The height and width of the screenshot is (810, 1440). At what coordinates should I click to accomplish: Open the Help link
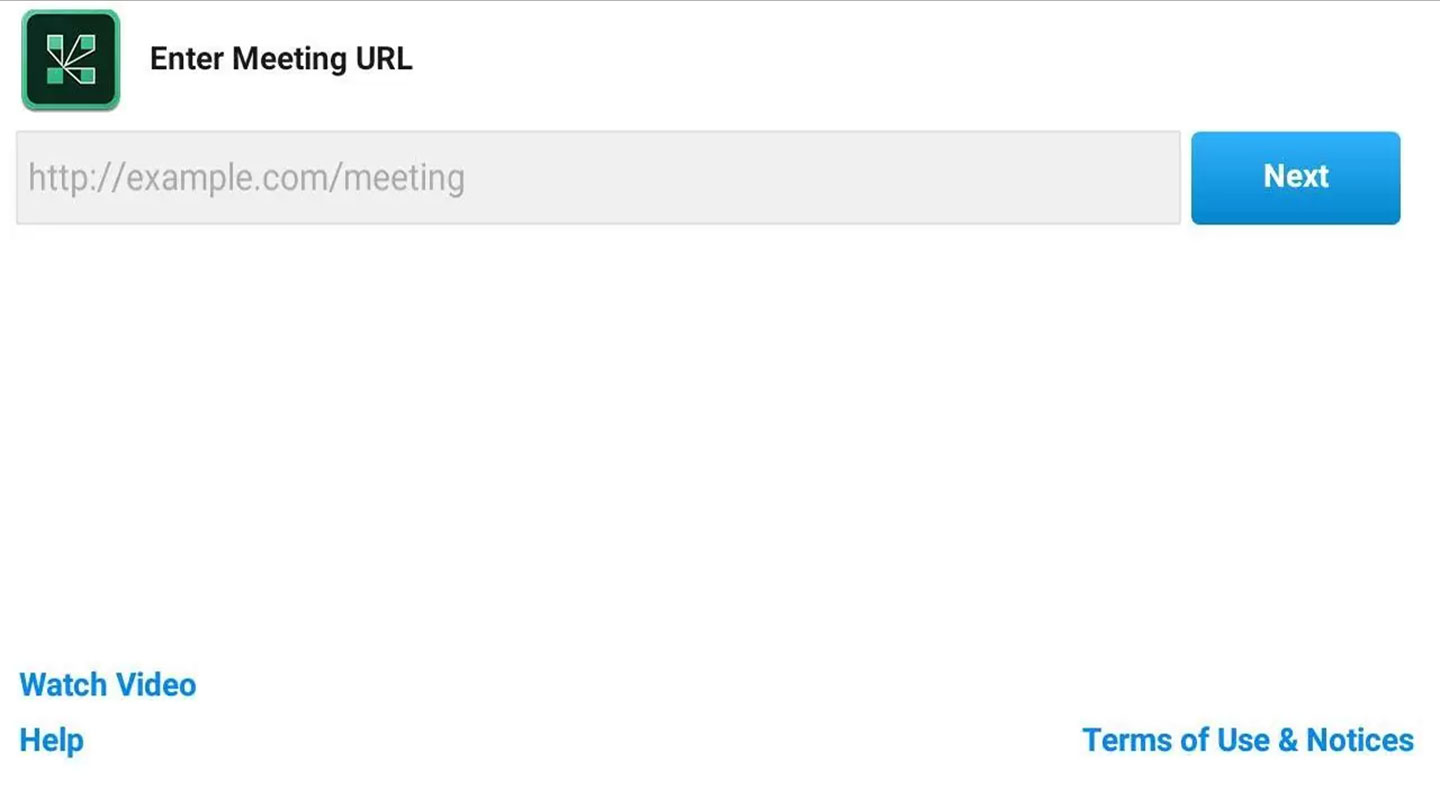52,741
